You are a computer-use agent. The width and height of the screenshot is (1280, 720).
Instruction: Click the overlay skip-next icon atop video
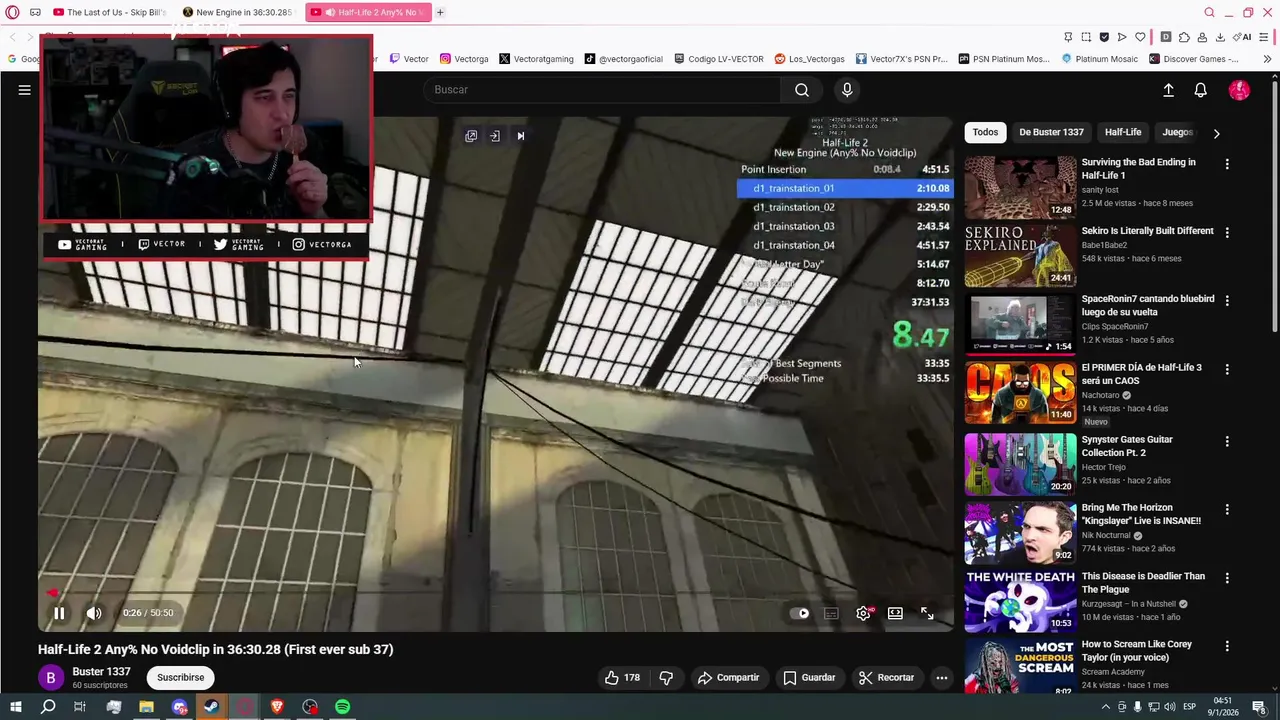[x=520, y=136]
